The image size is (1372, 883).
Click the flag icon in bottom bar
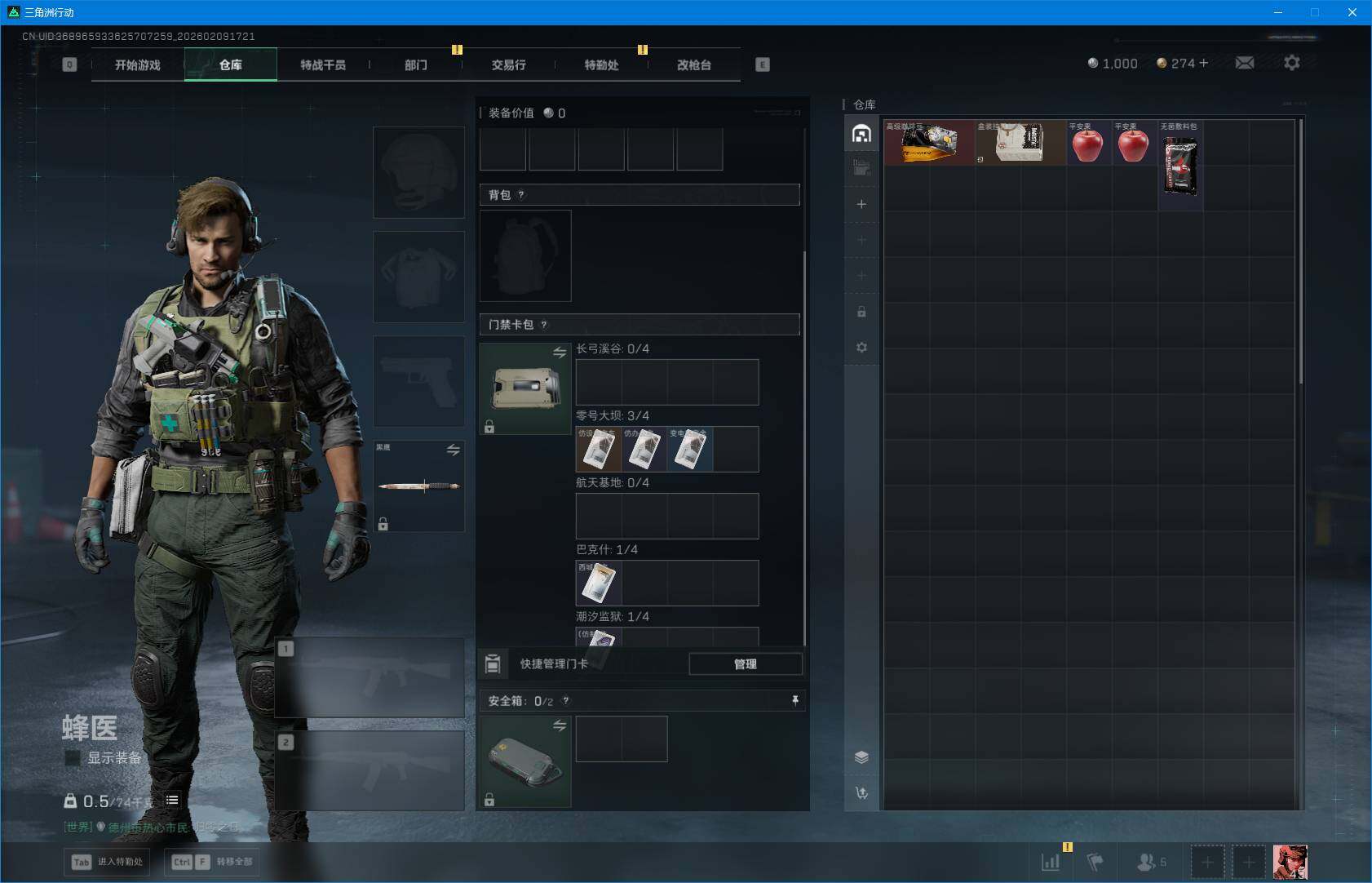[x=1095, y=862]
